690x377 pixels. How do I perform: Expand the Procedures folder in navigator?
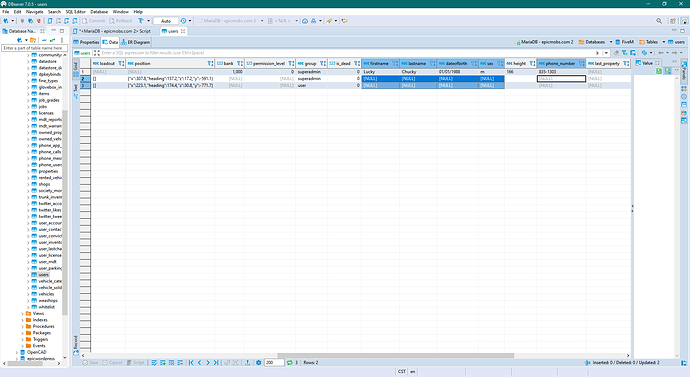coord(22,326)
